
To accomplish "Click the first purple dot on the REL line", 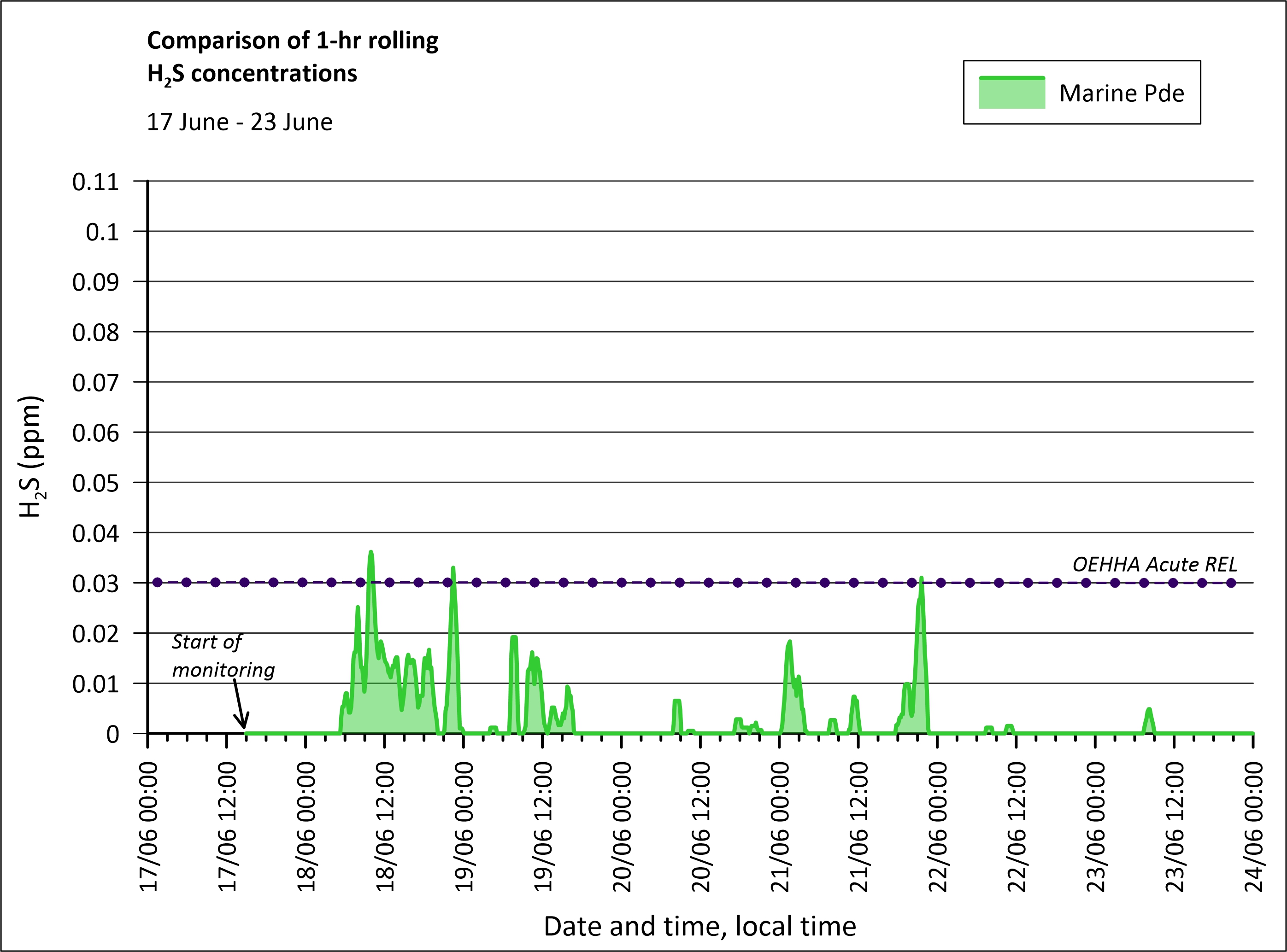I will pos(158,583).
